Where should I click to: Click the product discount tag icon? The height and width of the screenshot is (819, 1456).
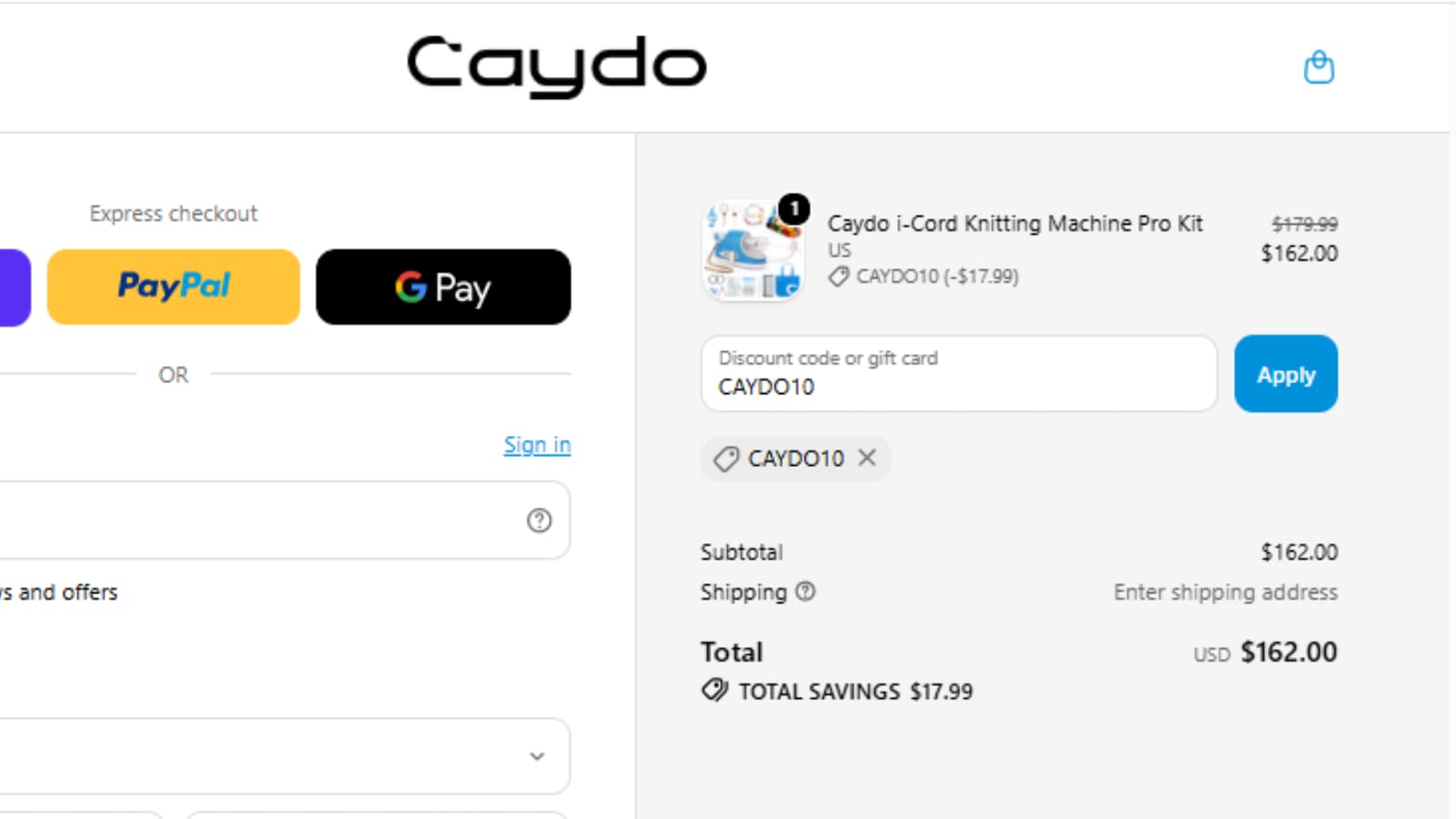coord(838,277)
